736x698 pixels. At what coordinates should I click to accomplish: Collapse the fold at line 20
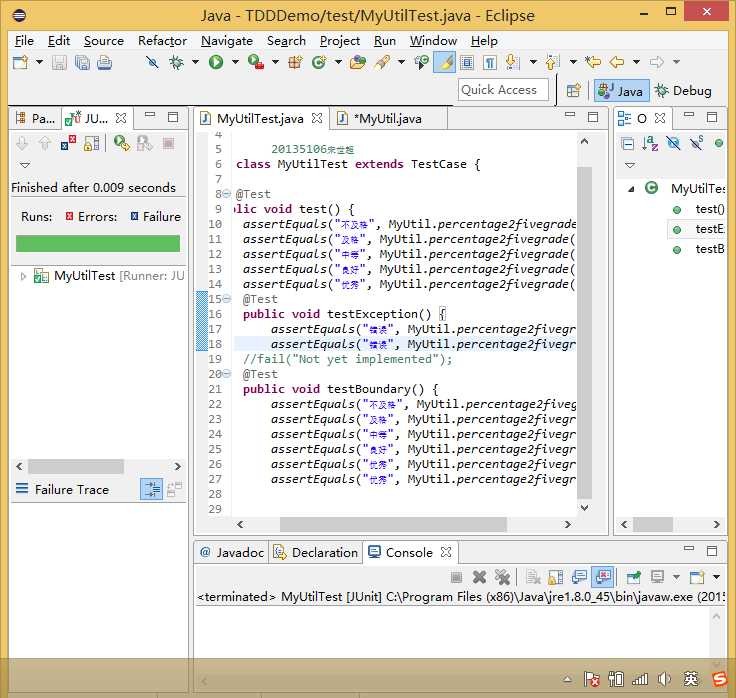227,374
